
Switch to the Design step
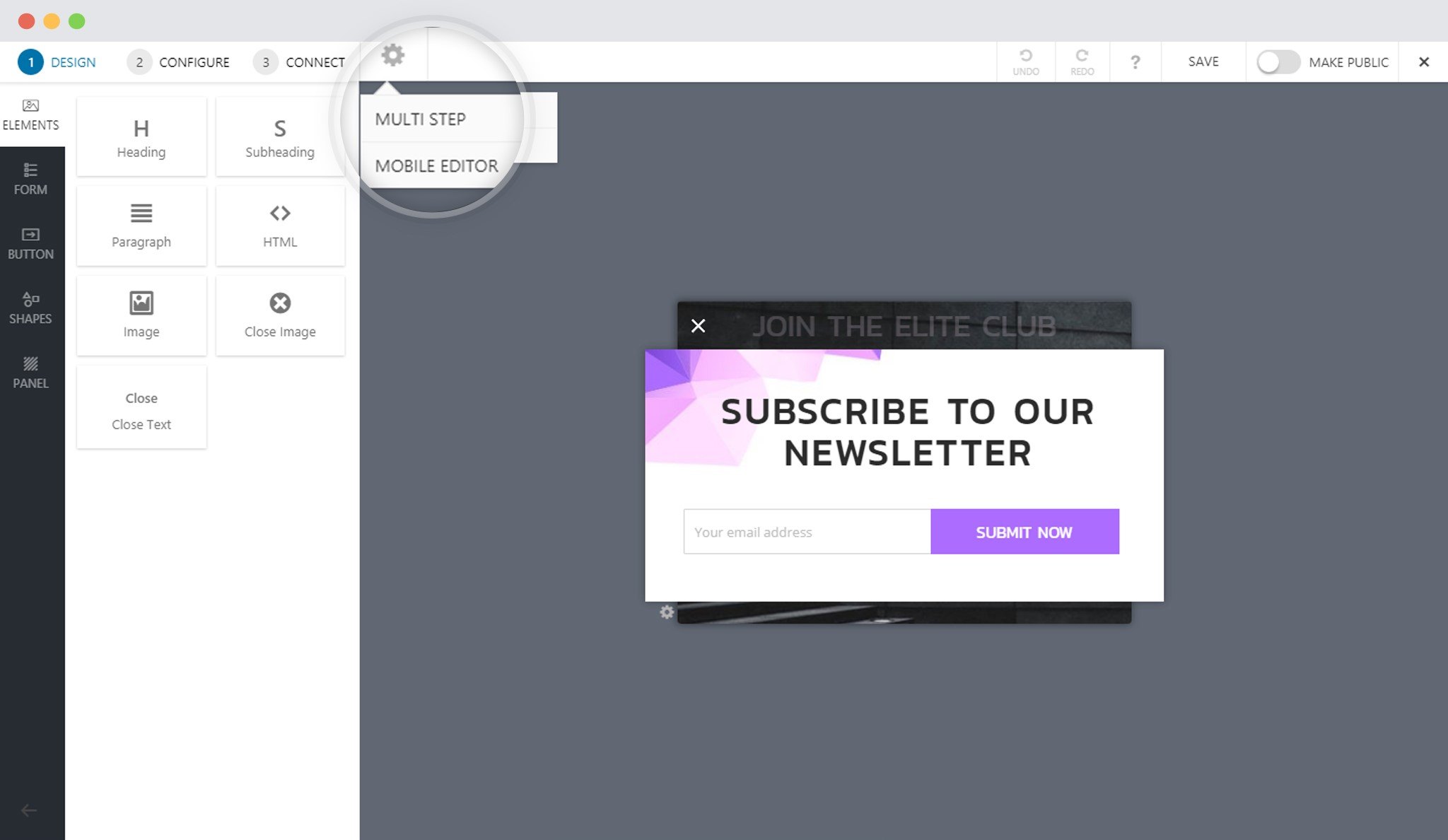point(57,62)
